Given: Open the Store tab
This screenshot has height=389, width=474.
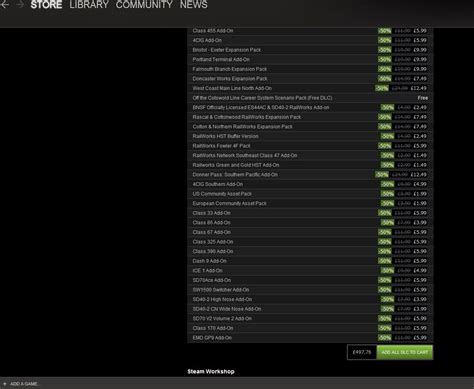Looking at the screenshot, I should (46, 5).
